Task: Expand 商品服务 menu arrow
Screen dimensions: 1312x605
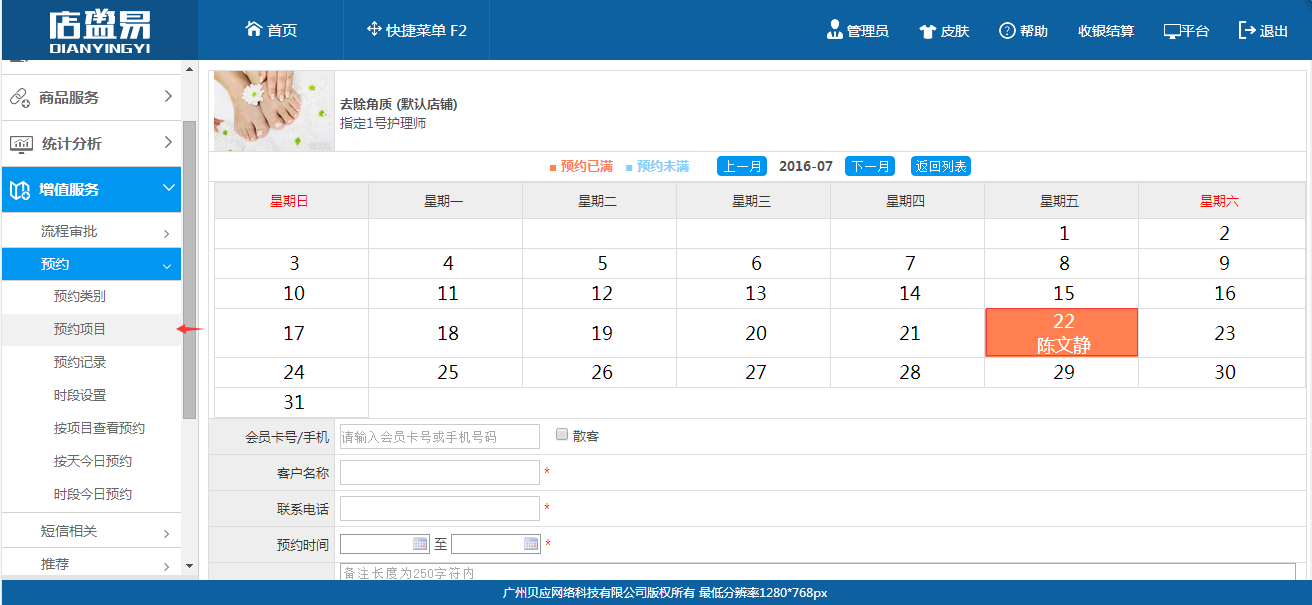Action: [x=168, y=97]
